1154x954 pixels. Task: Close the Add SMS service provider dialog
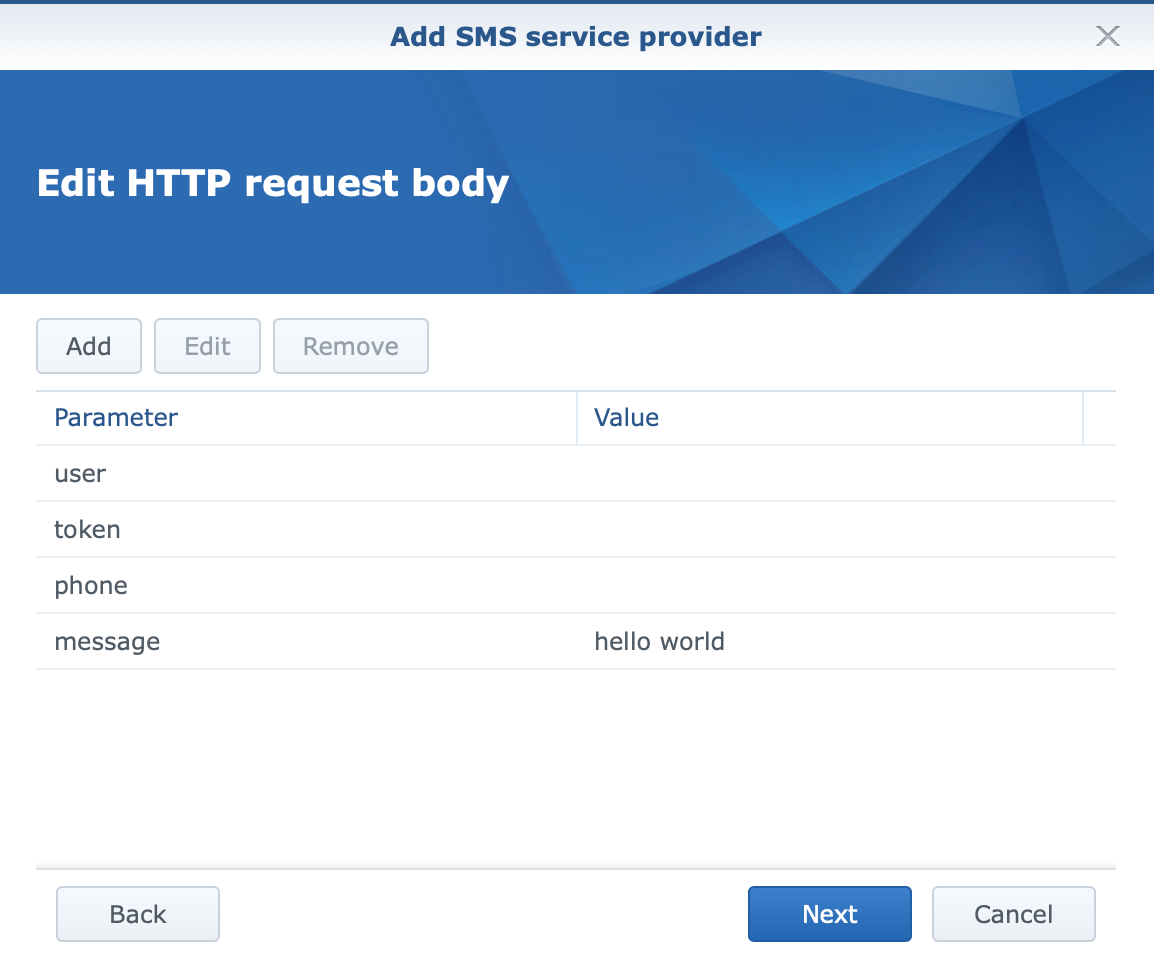tap(1107, 36)
